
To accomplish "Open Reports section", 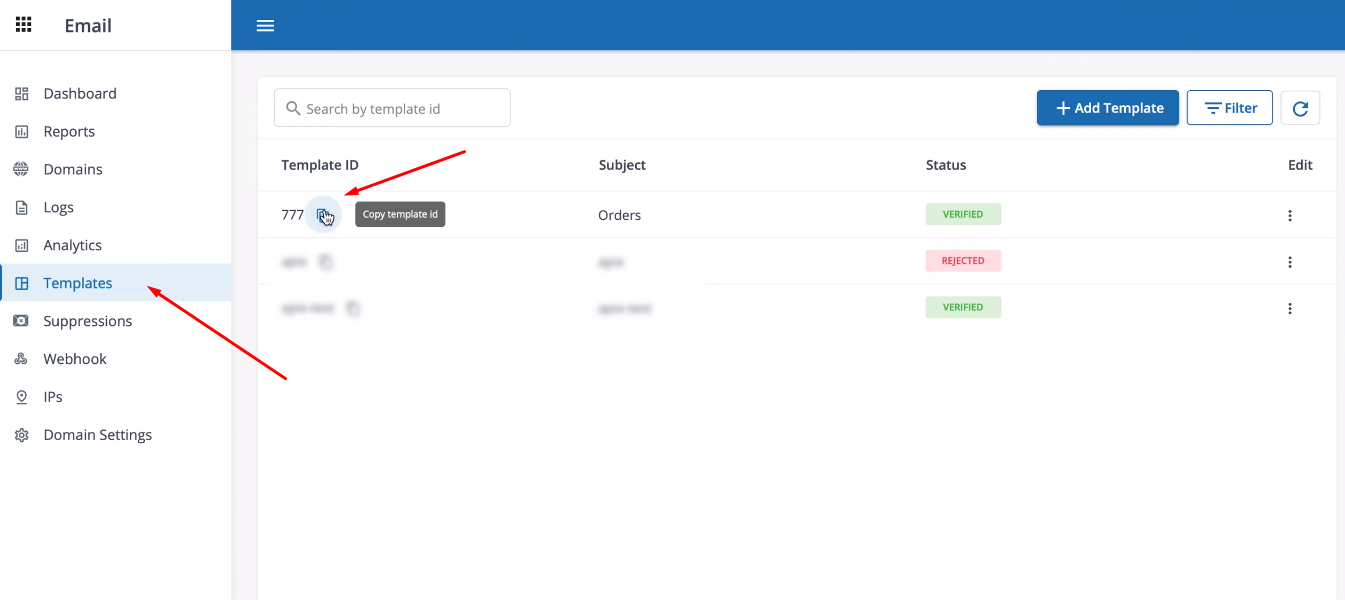I will pos(69,132).
